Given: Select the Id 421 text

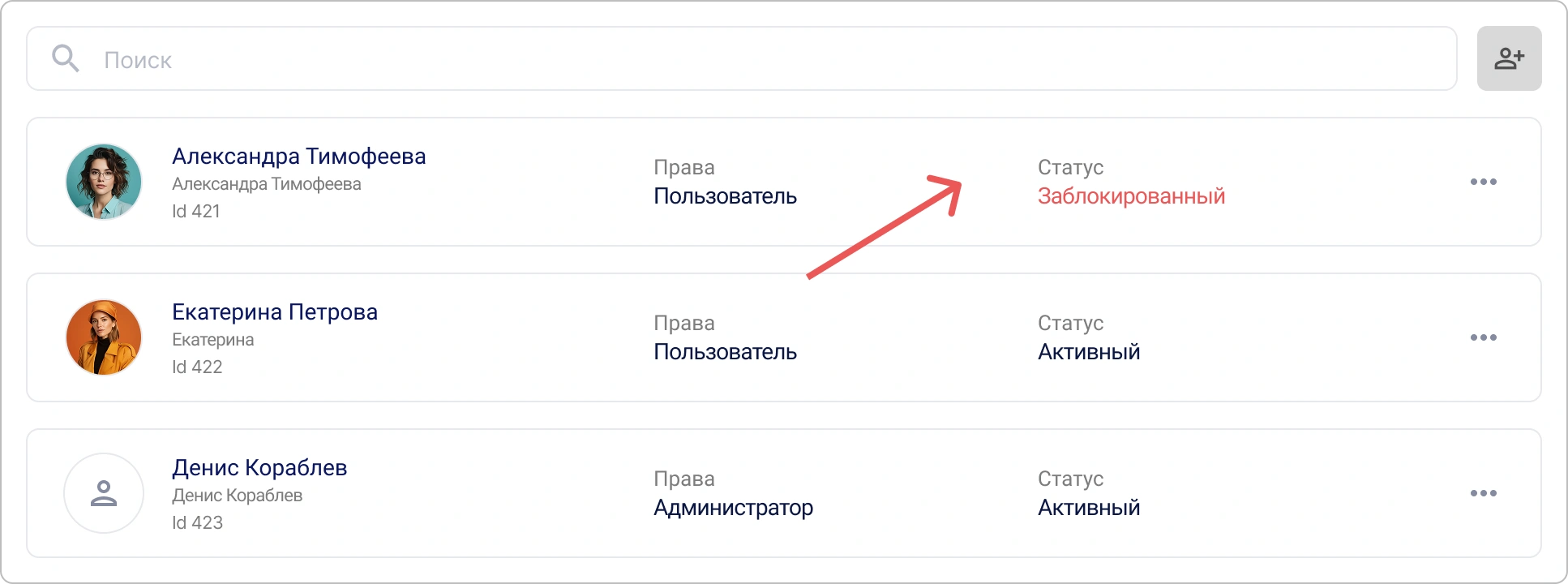Looking at the screenshot, I should coord(195,211).
